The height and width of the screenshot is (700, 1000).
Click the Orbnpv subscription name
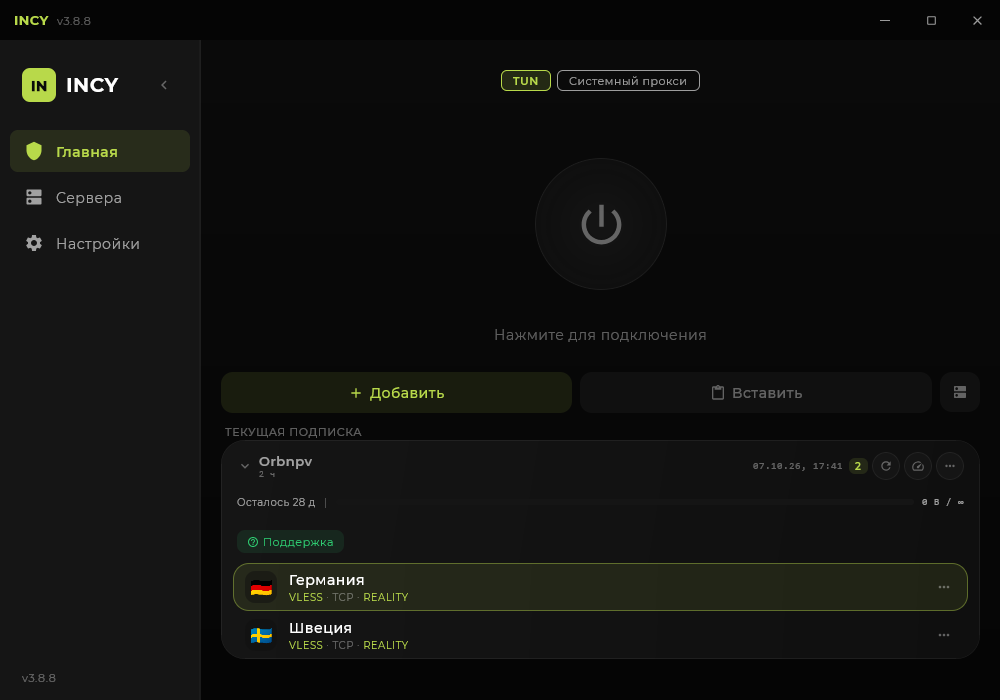(x=285, y=461)
